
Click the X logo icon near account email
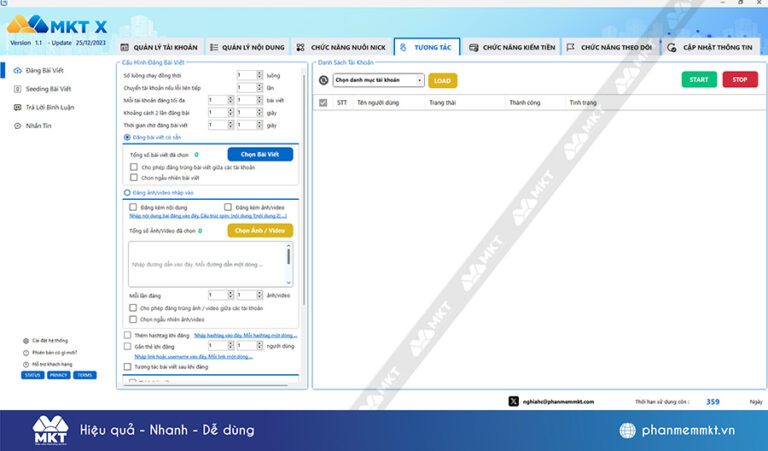tap(513, 402)
